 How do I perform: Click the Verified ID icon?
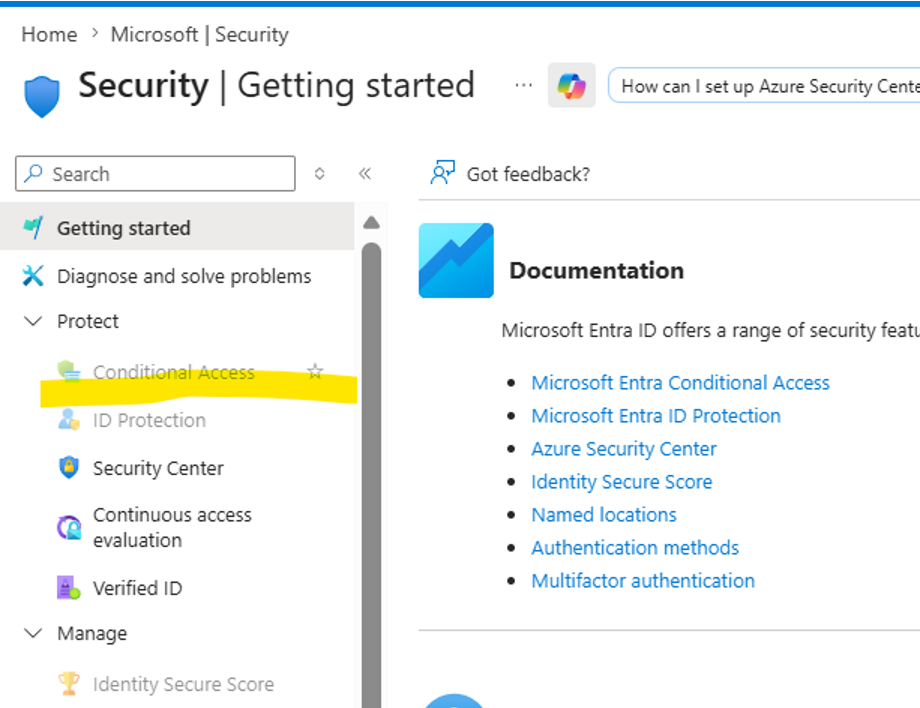click(68, 587)
